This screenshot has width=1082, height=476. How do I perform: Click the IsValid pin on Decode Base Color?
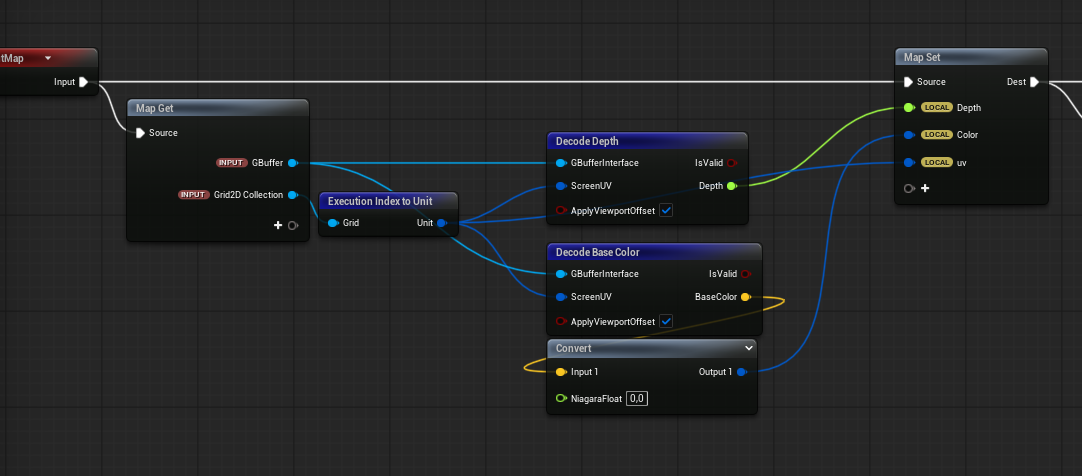pos(745,274)
